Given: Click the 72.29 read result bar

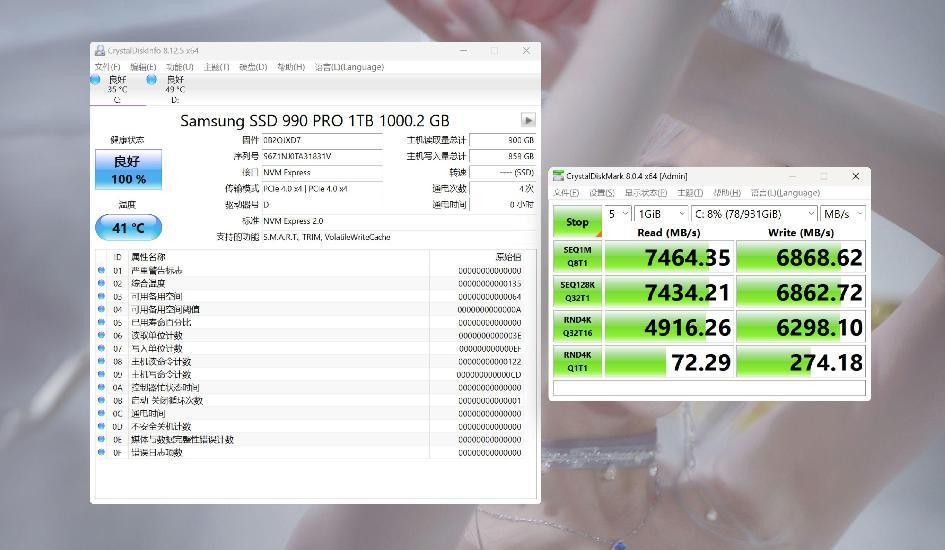Looking at the screenshot, I should click(x=669, y=362).
